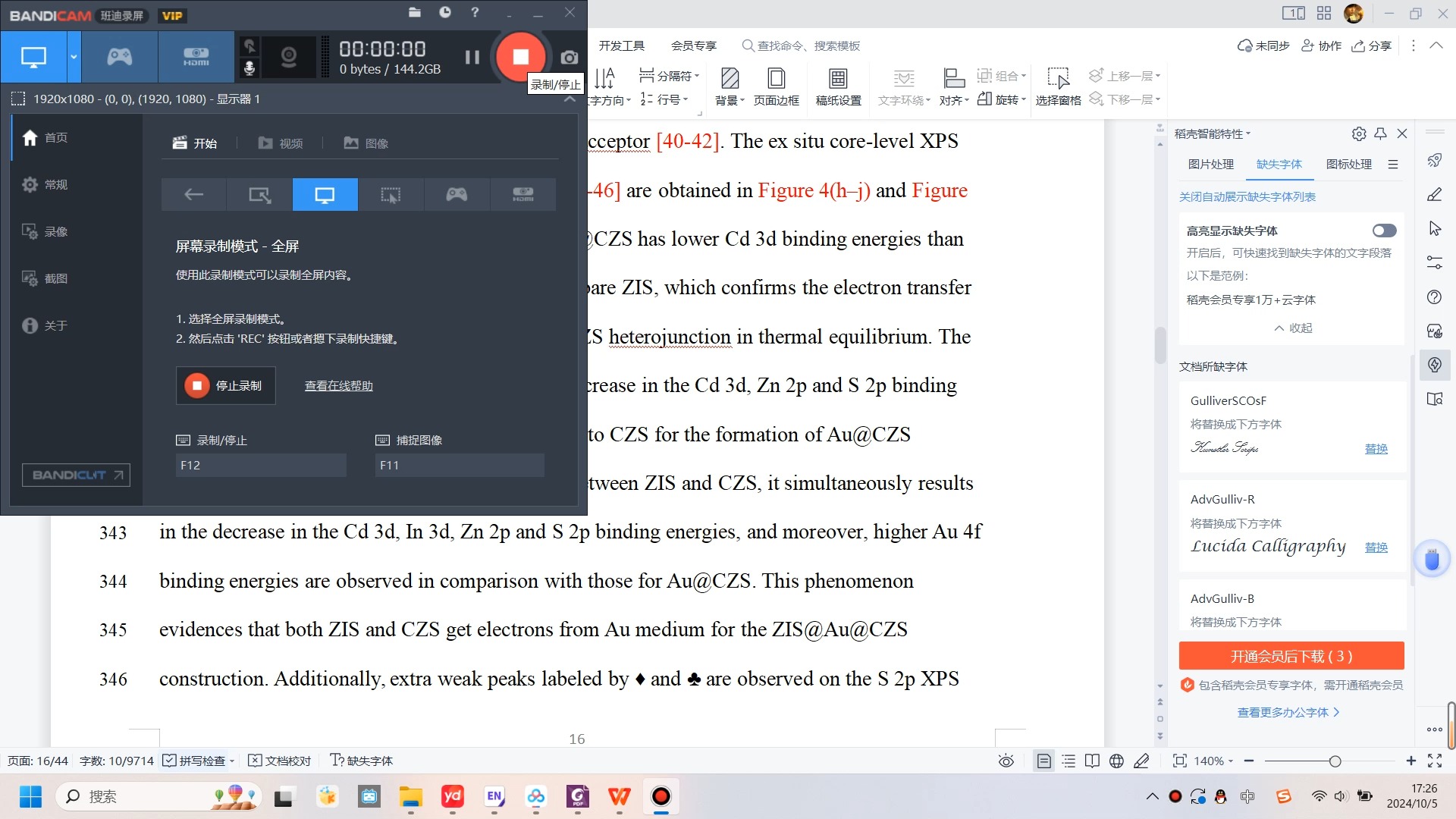Click Bandicam red record/stop button
This screenshot has height=819, width=1456.
(x=520, y=57)
